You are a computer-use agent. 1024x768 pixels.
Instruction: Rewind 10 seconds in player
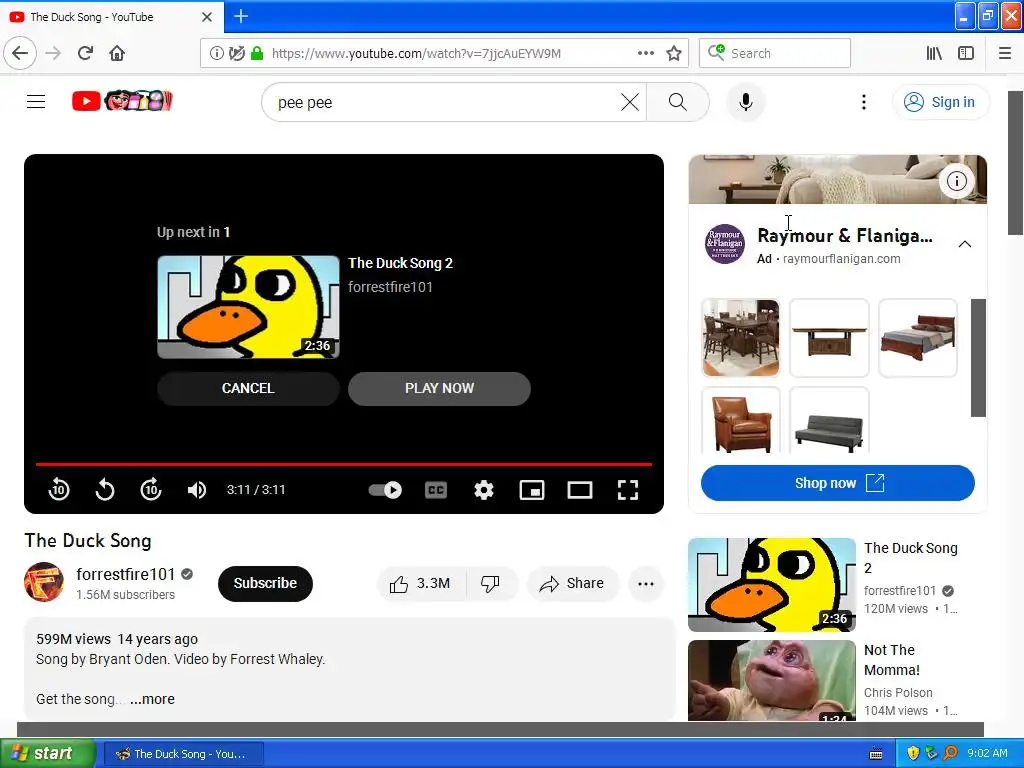(59, 489)
